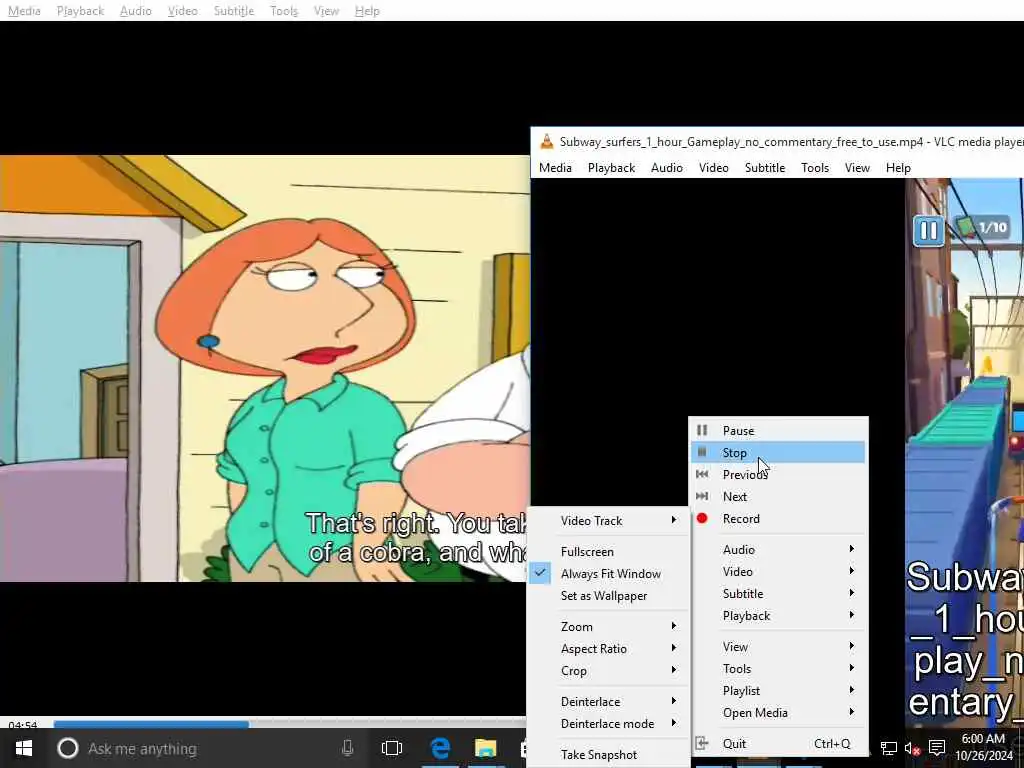Launch Microsoft Edge from taskbar
The image size is (1024, 768).
point(441,748)
